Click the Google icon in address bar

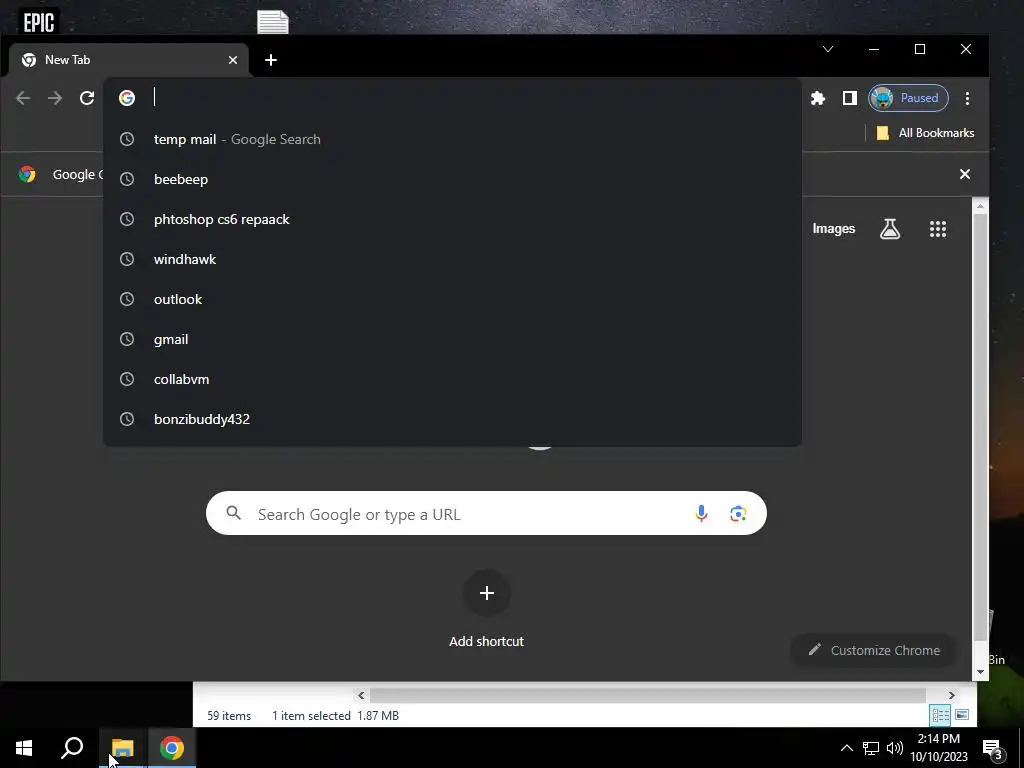[x=127, y=98]
